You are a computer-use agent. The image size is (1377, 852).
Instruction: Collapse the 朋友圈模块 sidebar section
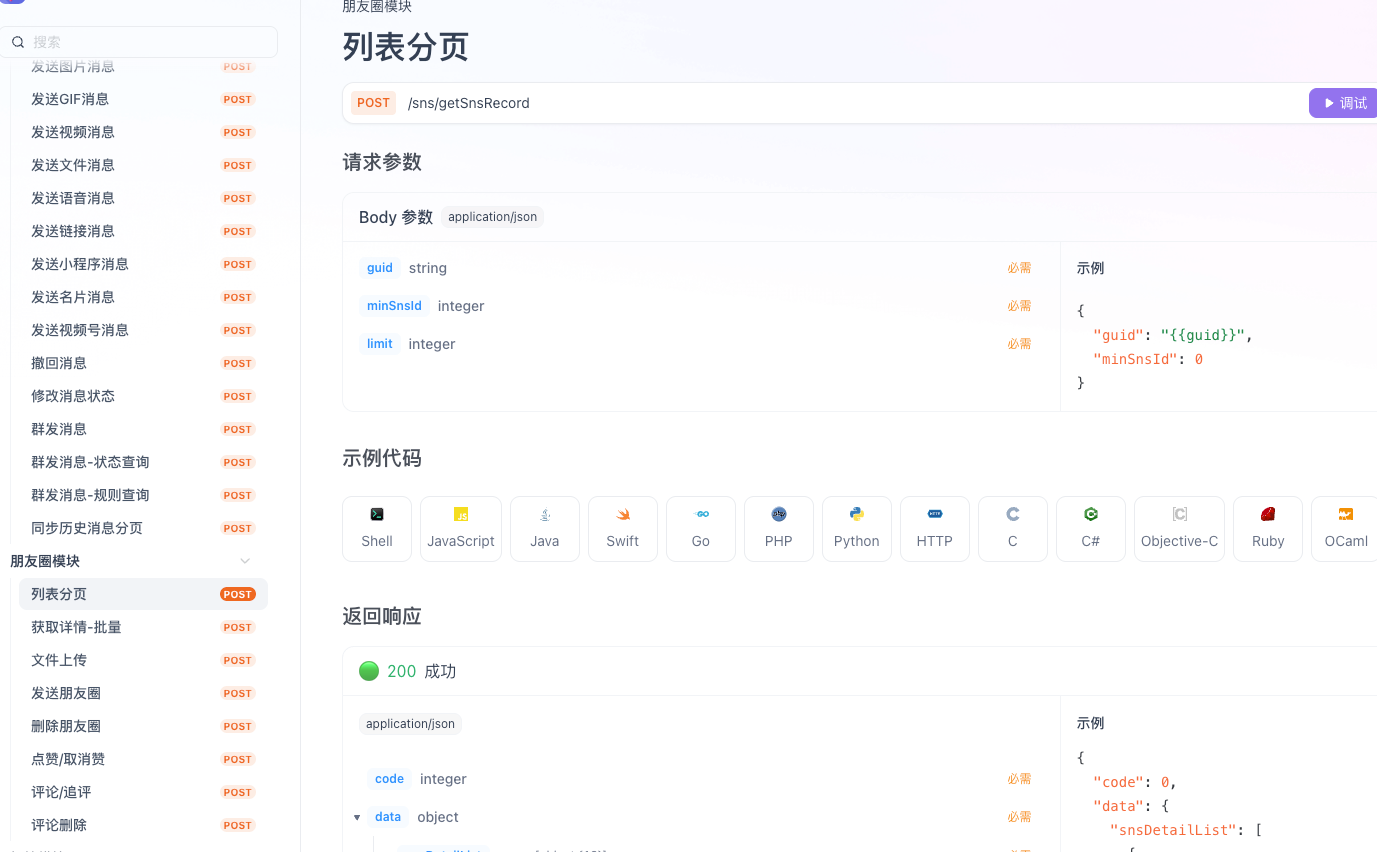click(245, 561)
